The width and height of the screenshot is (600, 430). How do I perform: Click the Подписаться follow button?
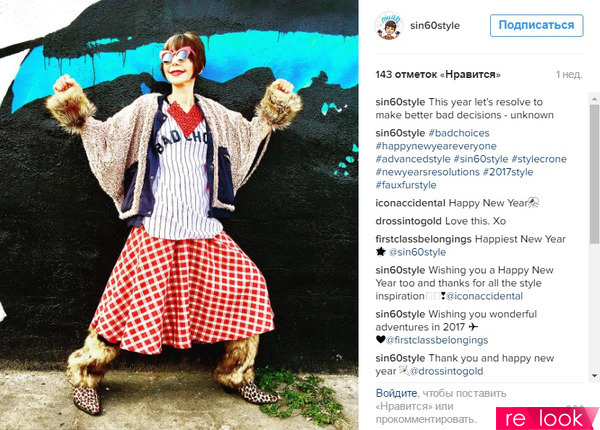click(536, 25)
